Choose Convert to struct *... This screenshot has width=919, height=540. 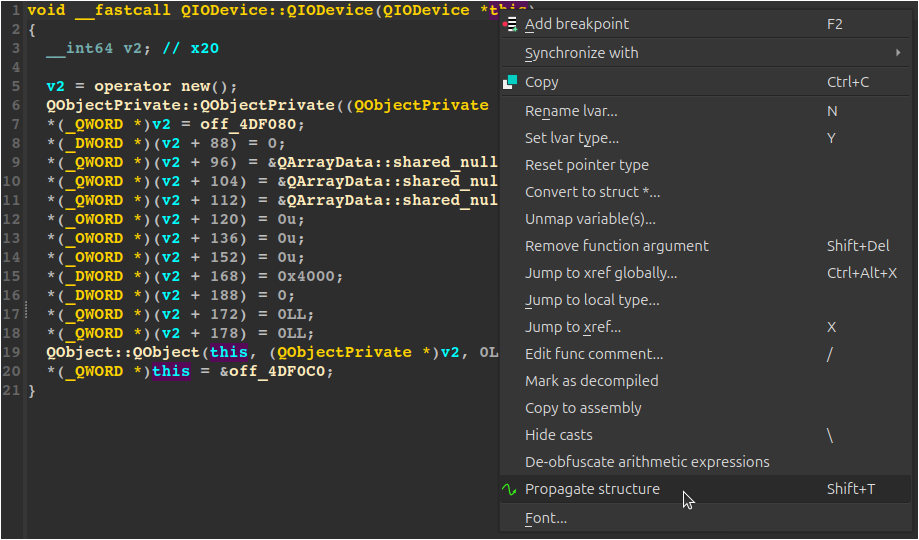(x=592, y=192)
